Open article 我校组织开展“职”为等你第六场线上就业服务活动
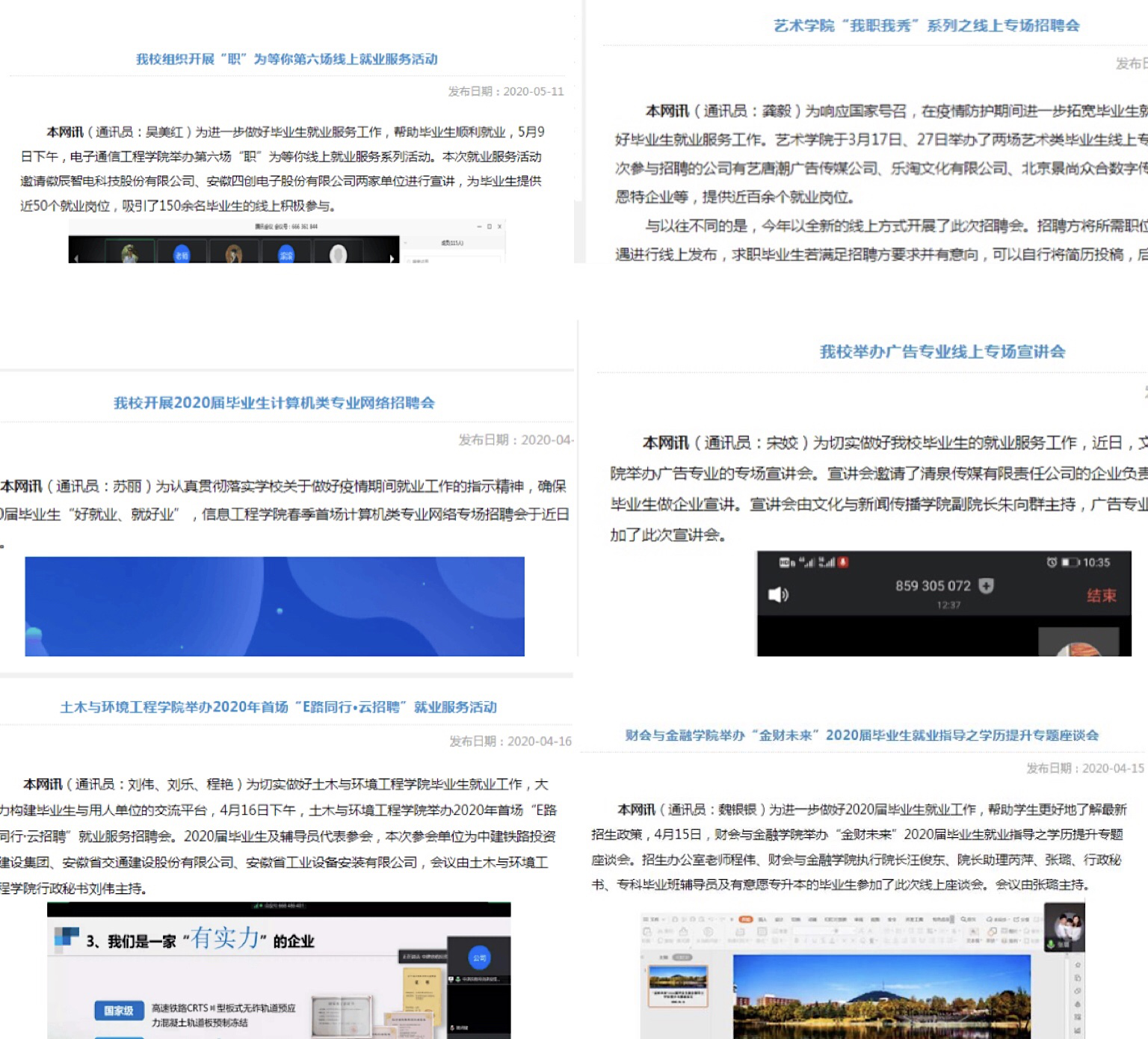The height and width of the screenshot is (1039, 1148). coord(286,59)
